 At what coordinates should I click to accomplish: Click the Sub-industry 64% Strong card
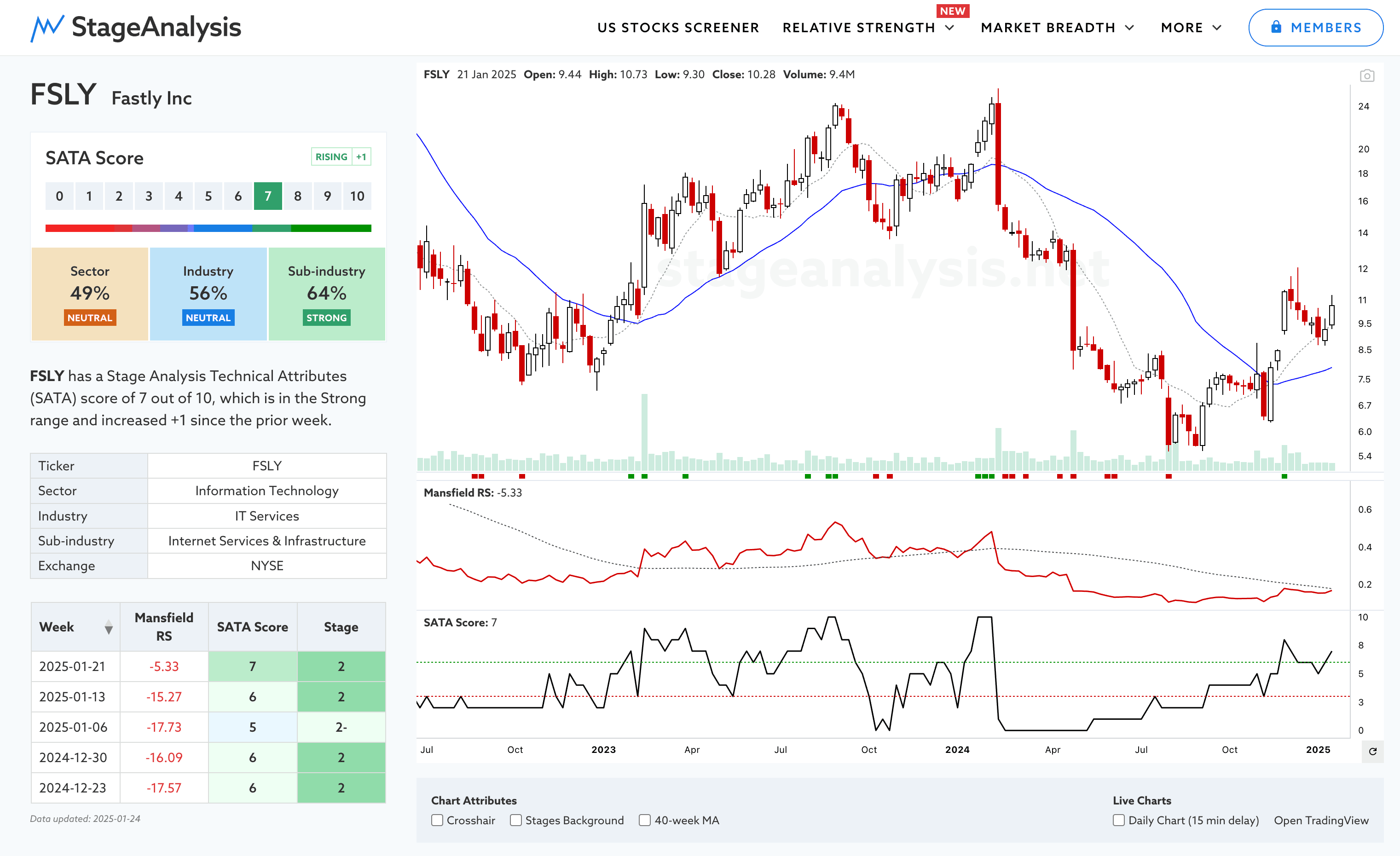point(327,294)
